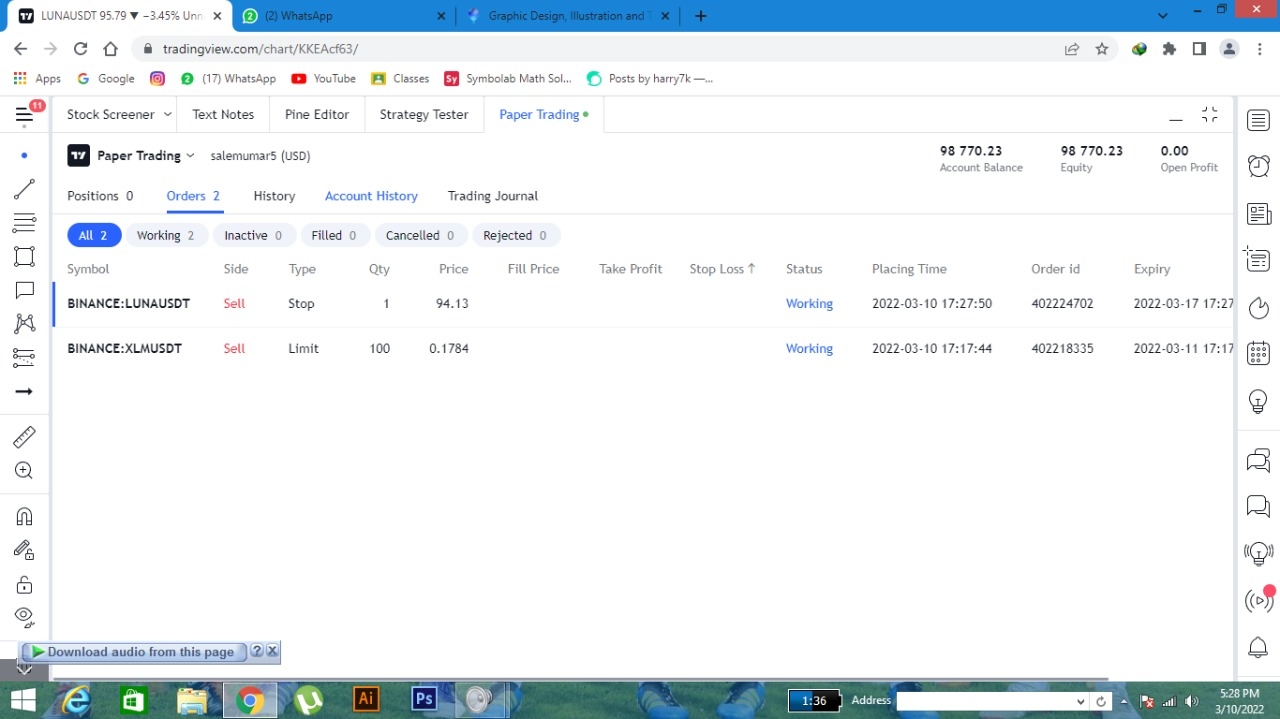This screenshot has height=719, width=1280.
Task: Open the YouTube bookmark
Action: coord(323,79)
